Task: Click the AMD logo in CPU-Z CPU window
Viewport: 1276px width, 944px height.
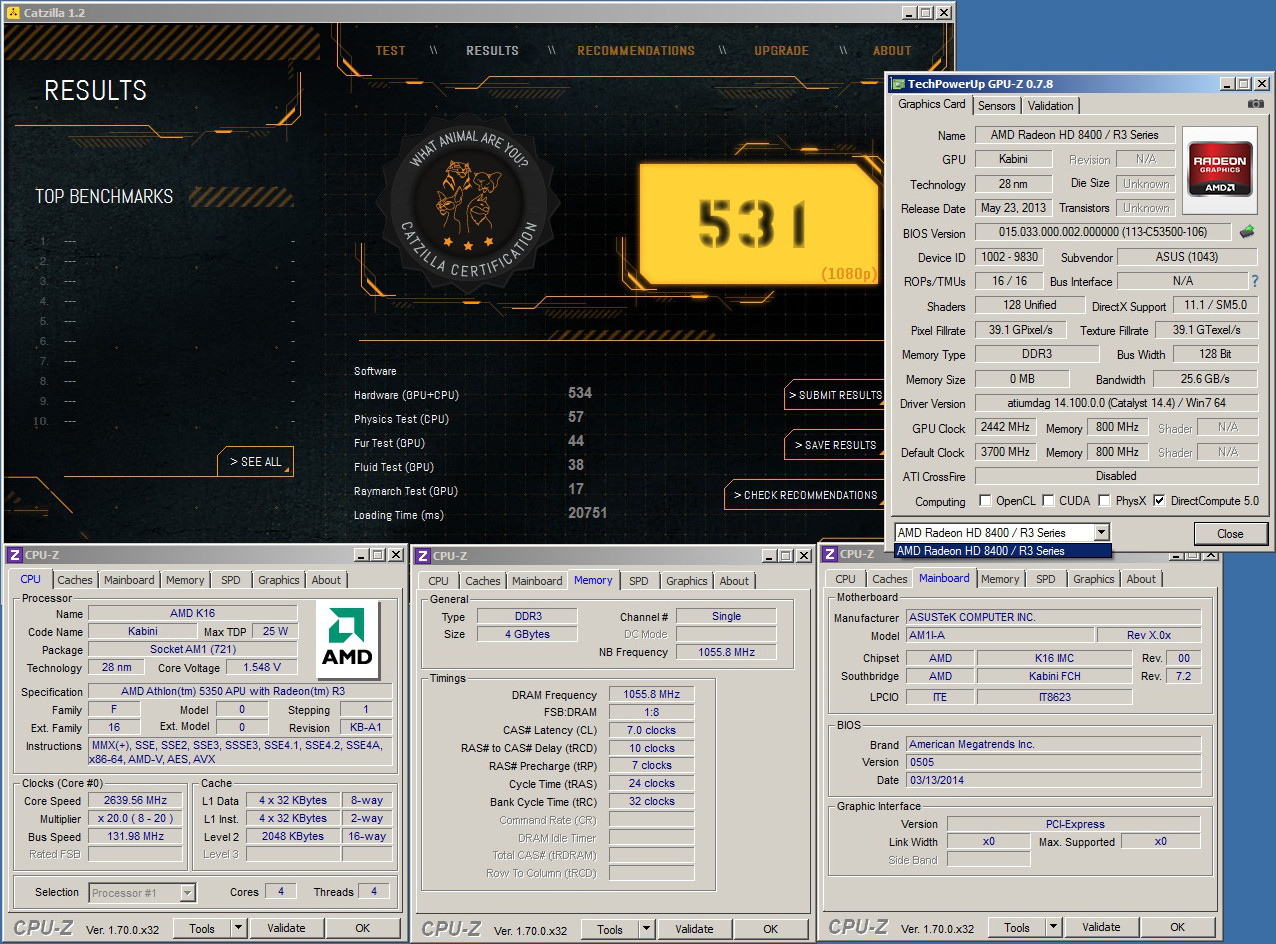Action: click(347, 638)
